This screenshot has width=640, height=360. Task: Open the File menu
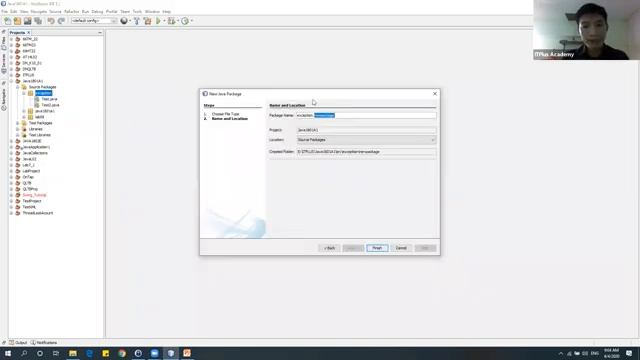4,11
